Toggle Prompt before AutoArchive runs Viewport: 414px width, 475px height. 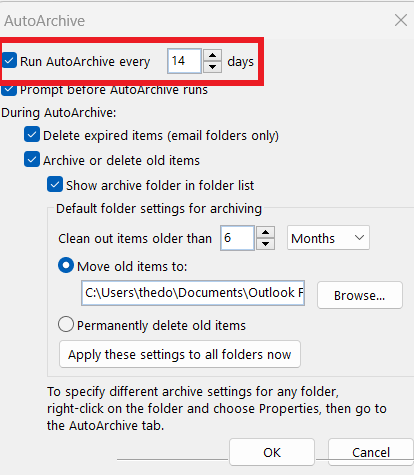coord(9,90)
